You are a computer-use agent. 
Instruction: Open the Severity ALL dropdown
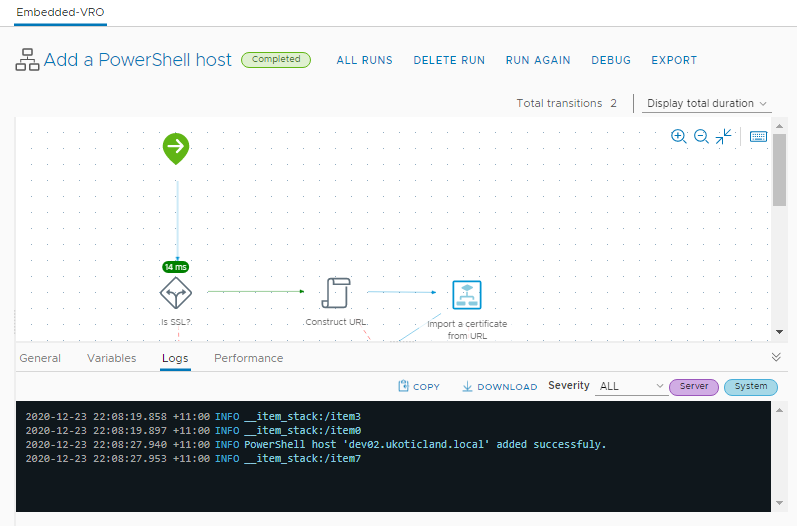[631, 386]
